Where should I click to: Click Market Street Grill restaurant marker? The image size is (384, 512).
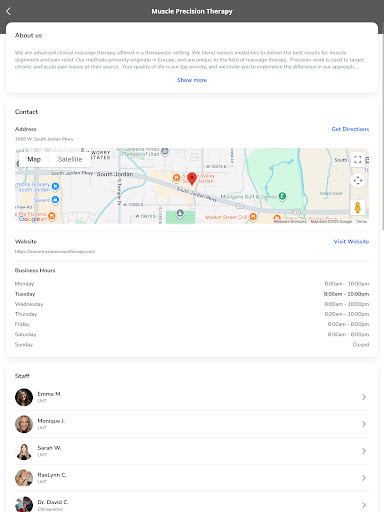click(253, 217)
